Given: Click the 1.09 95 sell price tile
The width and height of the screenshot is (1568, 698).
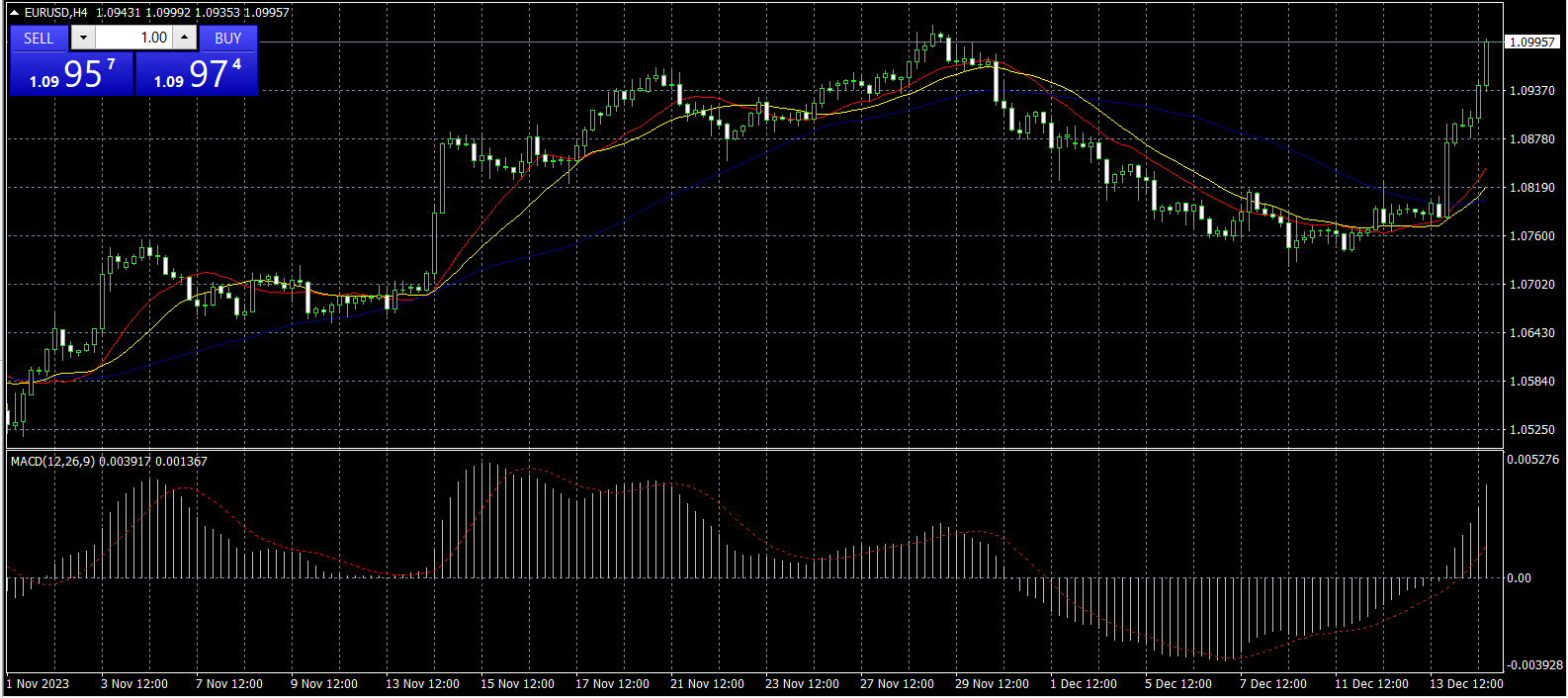Looking at the screenshot, I should point(71,74).
